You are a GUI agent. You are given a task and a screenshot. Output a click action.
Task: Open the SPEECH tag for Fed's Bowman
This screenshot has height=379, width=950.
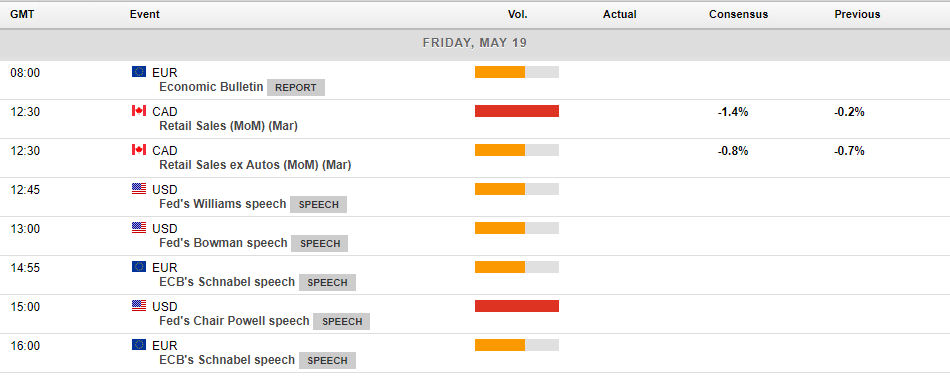point(320,243)
